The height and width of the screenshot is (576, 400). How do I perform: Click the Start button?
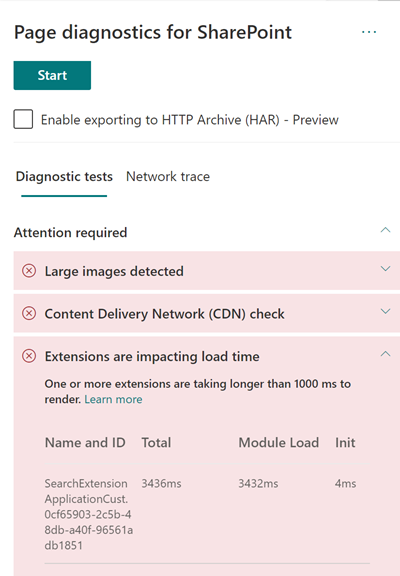[x=52, y=75]
